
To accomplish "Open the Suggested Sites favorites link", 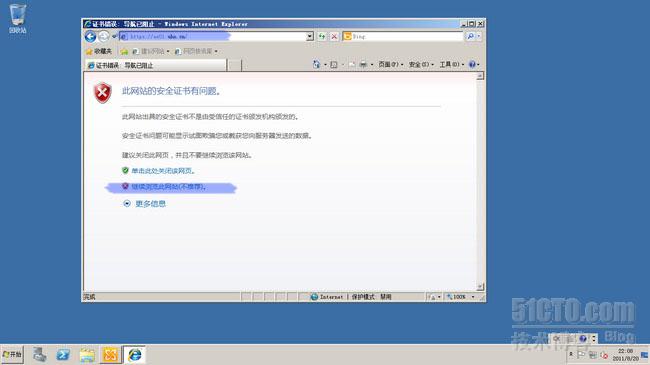I will [x=150, y=51].
